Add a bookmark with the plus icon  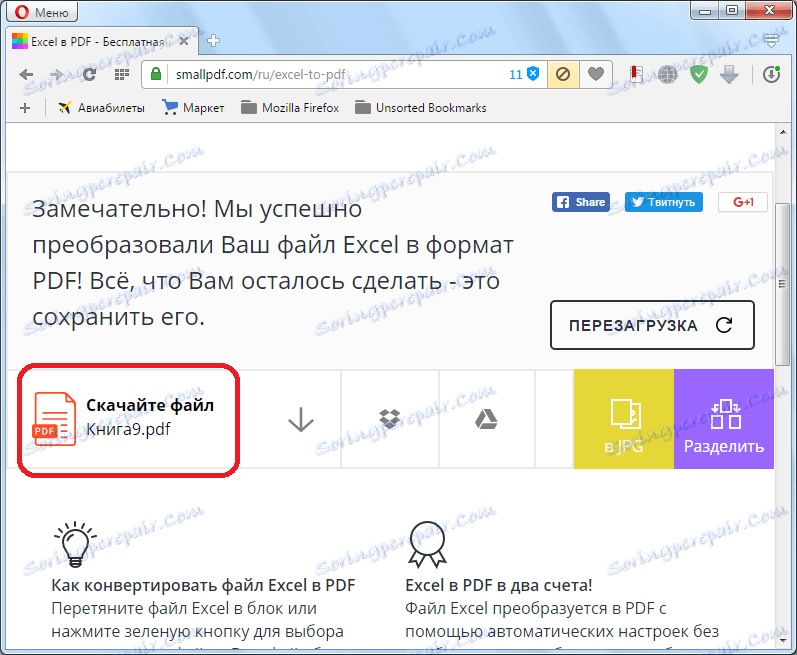(x=25, y=108)
